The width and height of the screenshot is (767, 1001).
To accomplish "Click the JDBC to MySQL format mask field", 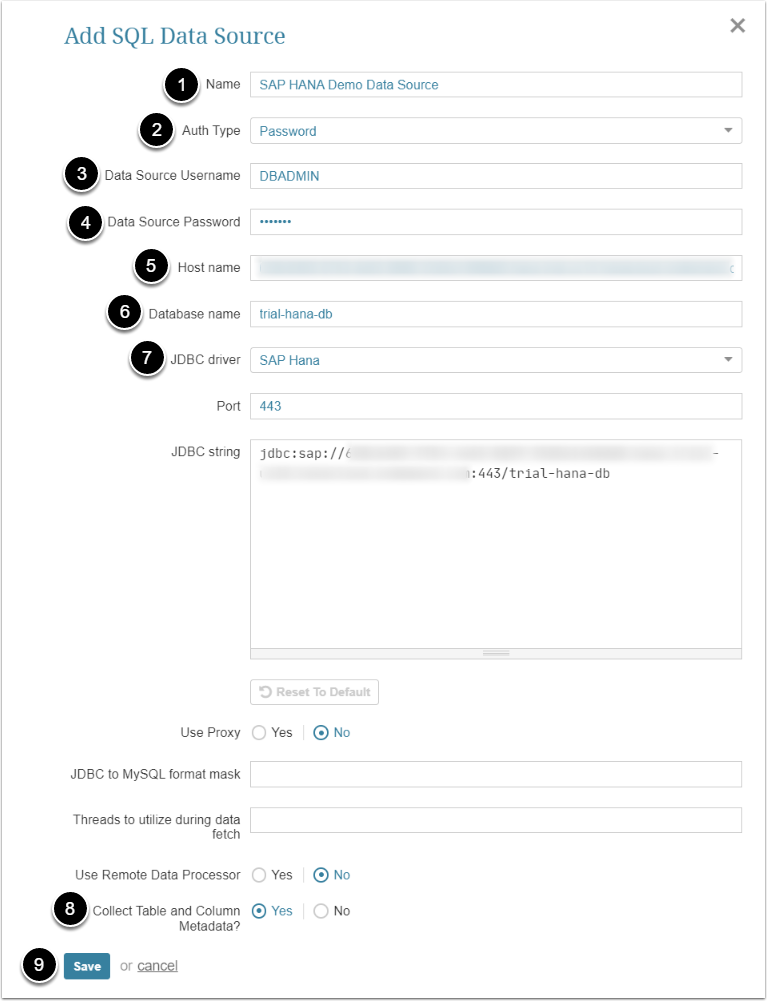I will (495, 774).
